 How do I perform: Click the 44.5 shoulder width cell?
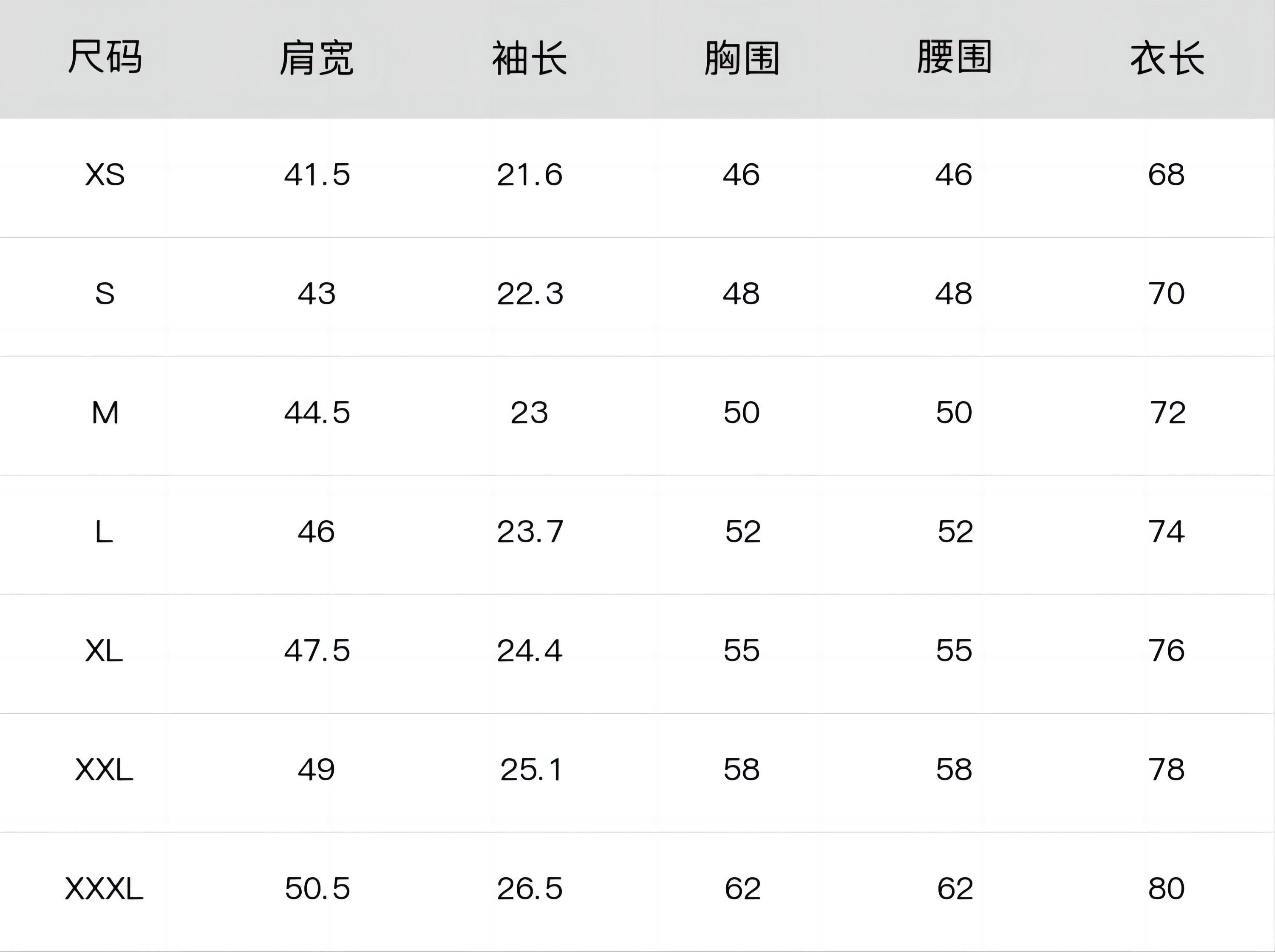pos(317,413)
